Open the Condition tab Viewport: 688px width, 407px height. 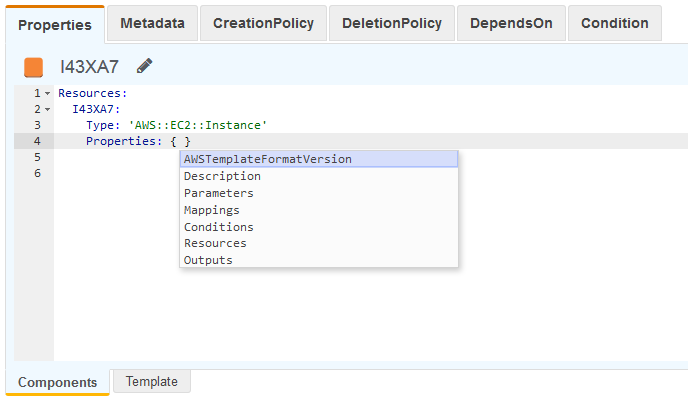614,23
